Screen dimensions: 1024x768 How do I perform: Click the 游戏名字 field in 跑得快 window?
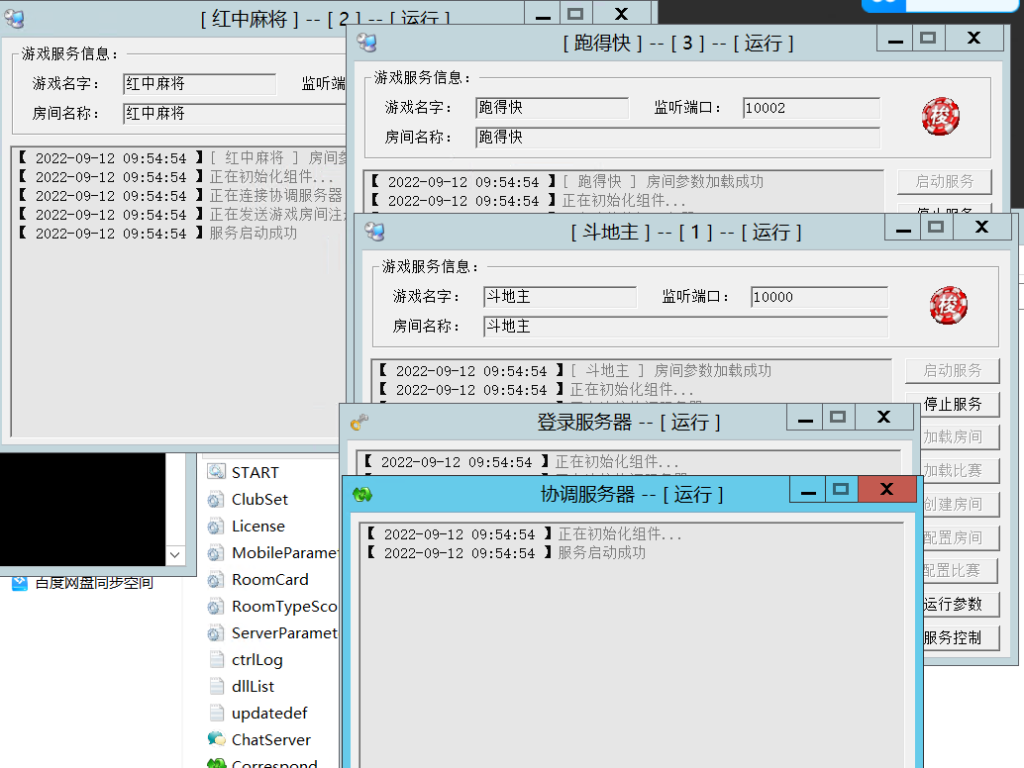coord(551,108)
